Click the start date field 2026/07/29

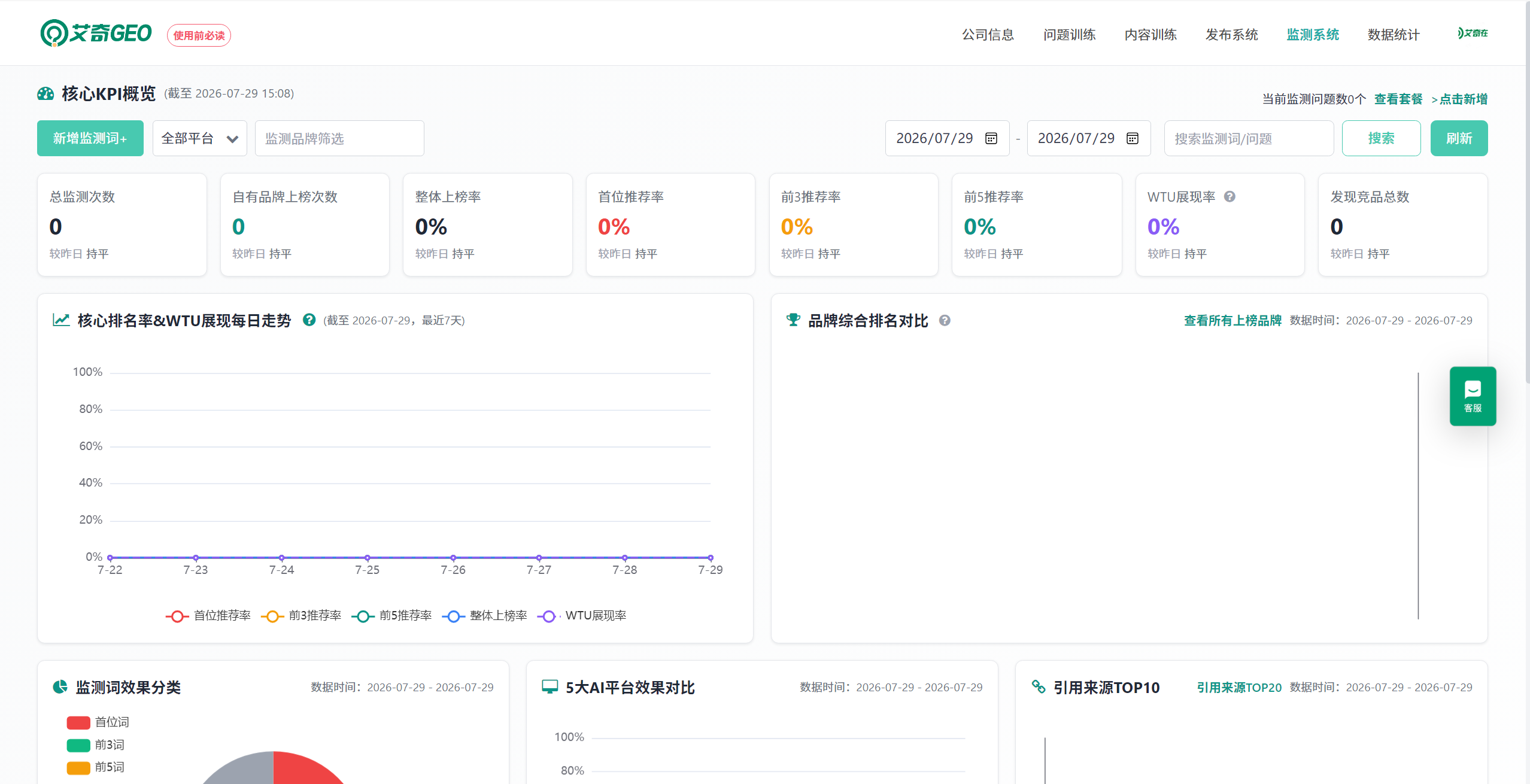point(947,138)
